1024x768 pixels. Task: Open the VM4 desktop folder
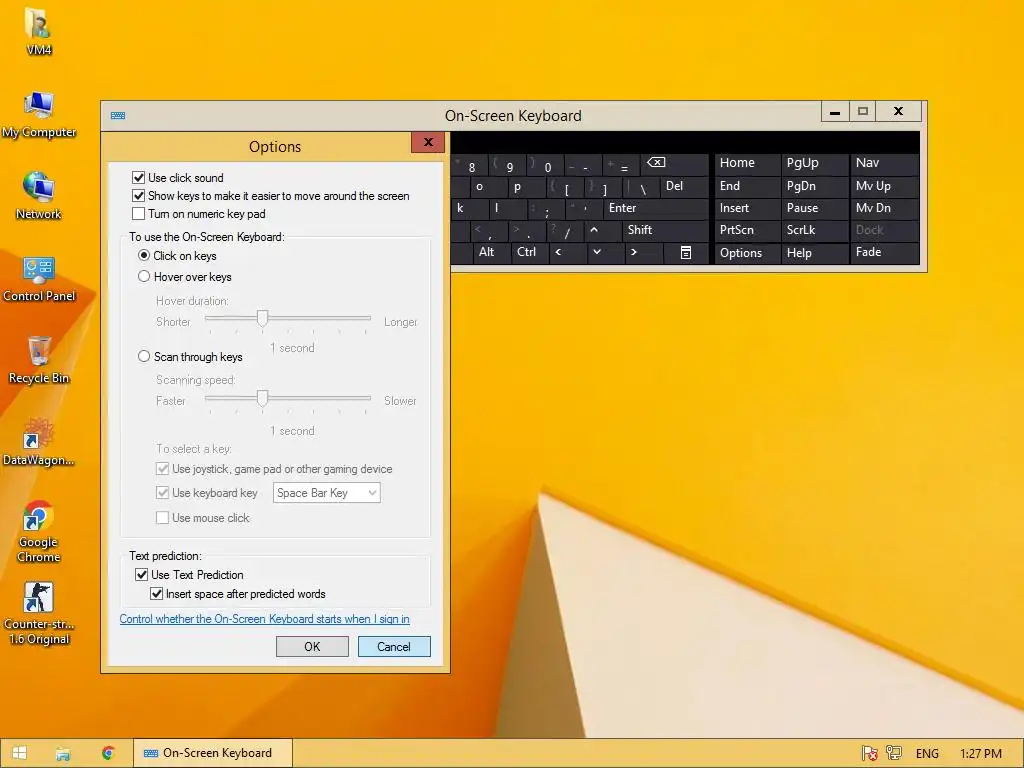(x=39, y=30)
